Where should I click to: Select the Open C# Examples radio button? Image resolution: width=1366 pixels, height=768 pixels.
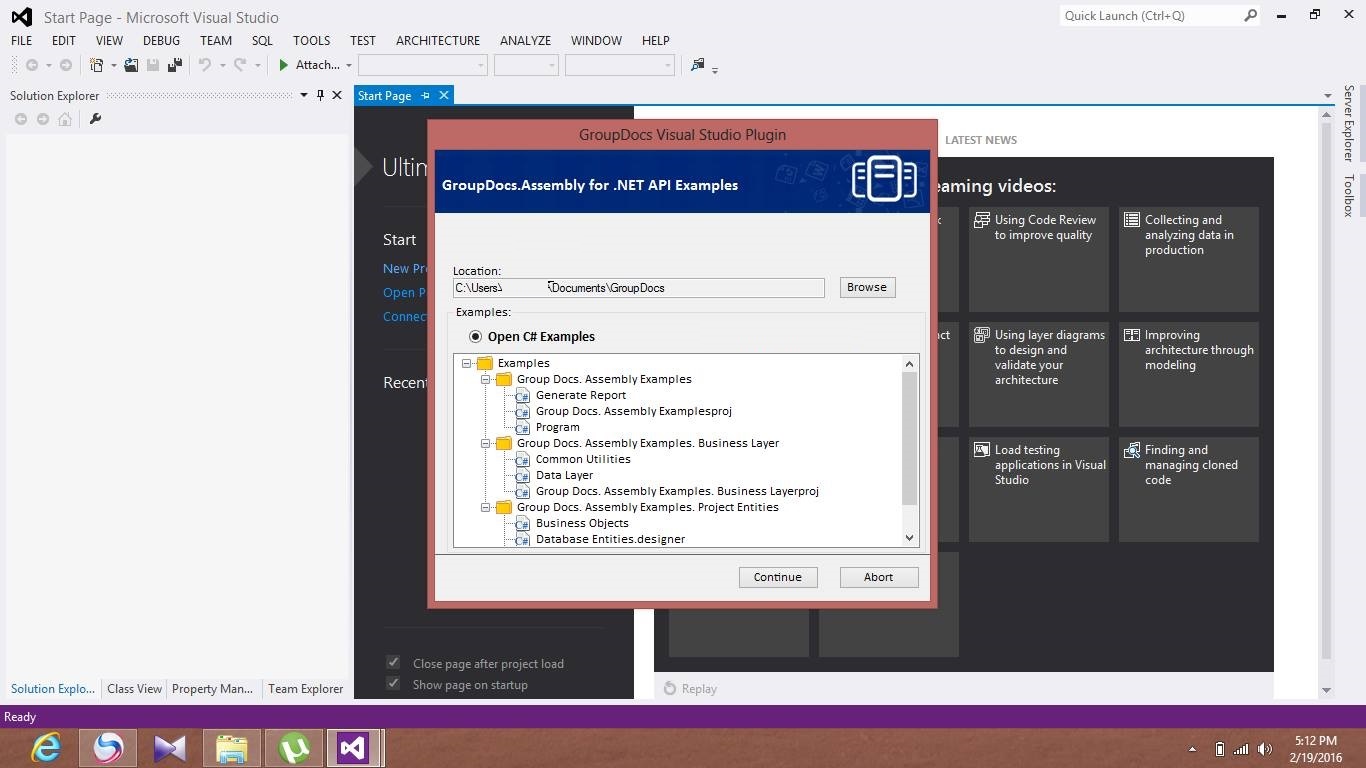click(x=475, y=336)
